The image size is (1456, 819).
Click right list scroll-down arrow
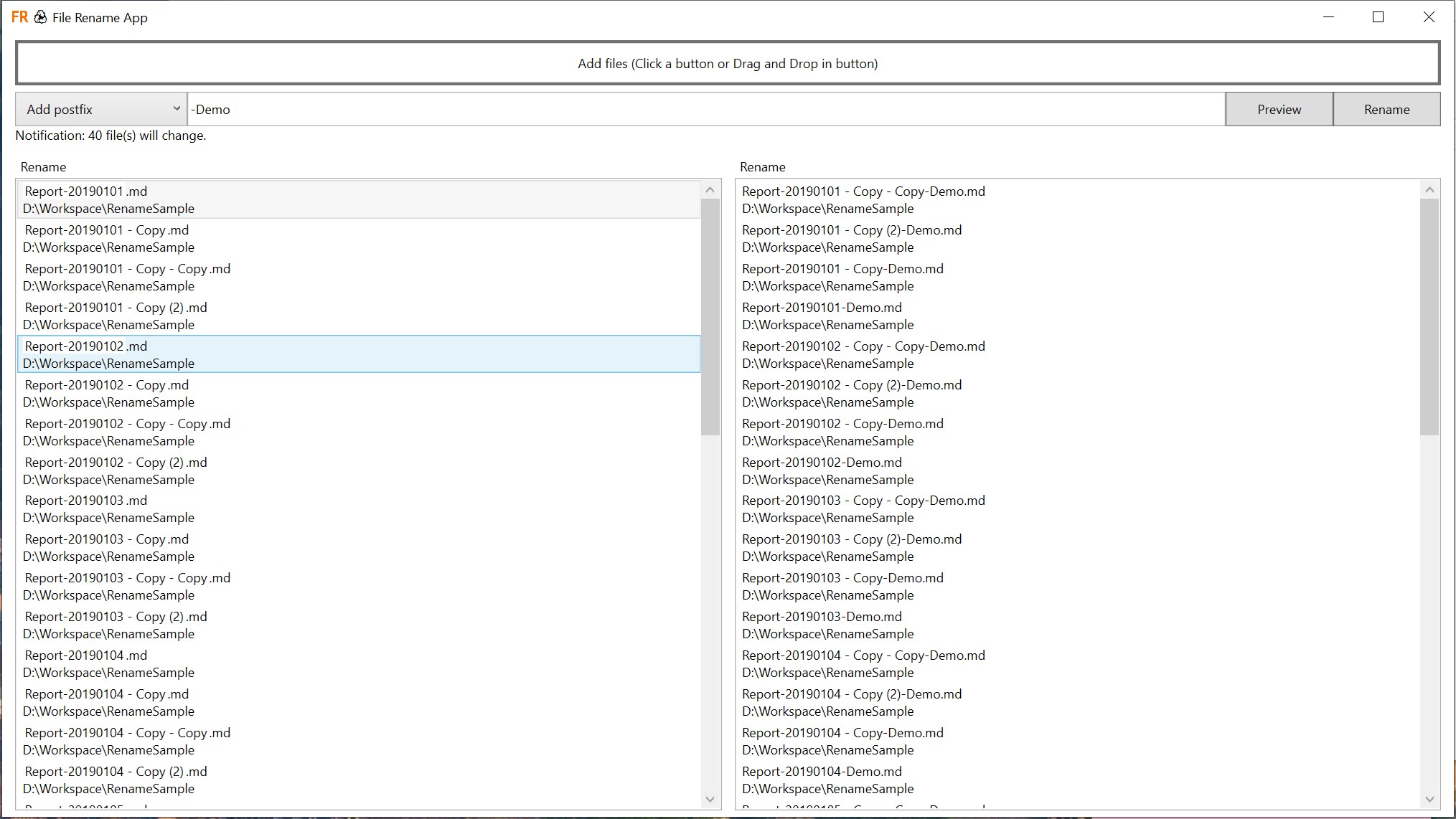pos(1429,799)
